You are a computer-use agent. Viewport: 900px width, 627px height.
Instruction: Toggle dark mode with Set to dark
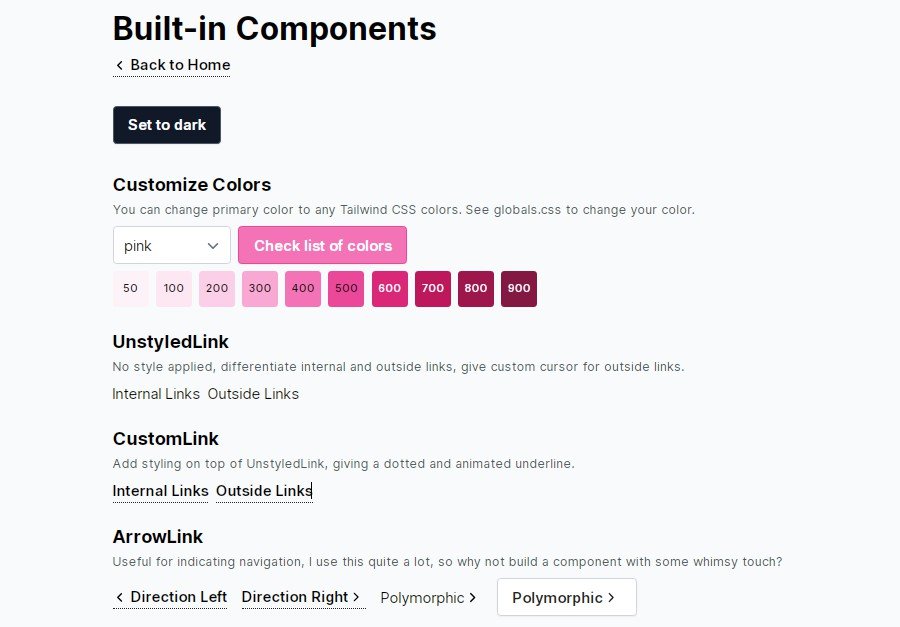(x=166, y=125)
